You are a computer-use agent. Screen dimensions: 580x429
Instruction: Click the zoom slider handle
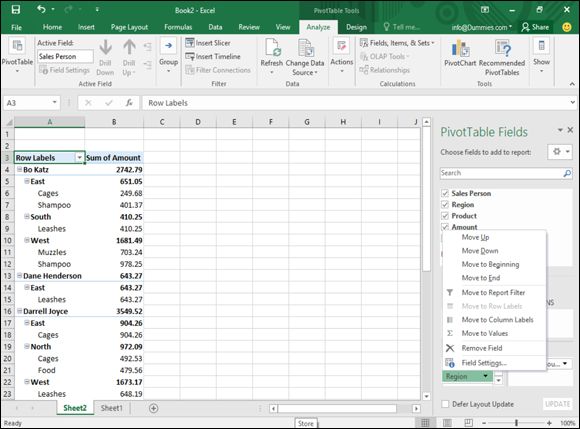(x=516, y=423)
